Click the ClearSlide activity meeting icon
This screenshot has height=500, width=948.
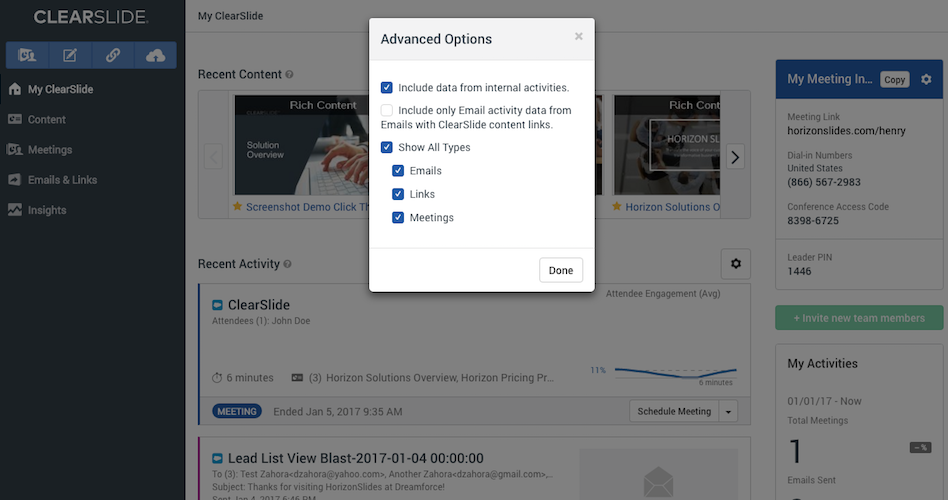[x=218, y=305]
